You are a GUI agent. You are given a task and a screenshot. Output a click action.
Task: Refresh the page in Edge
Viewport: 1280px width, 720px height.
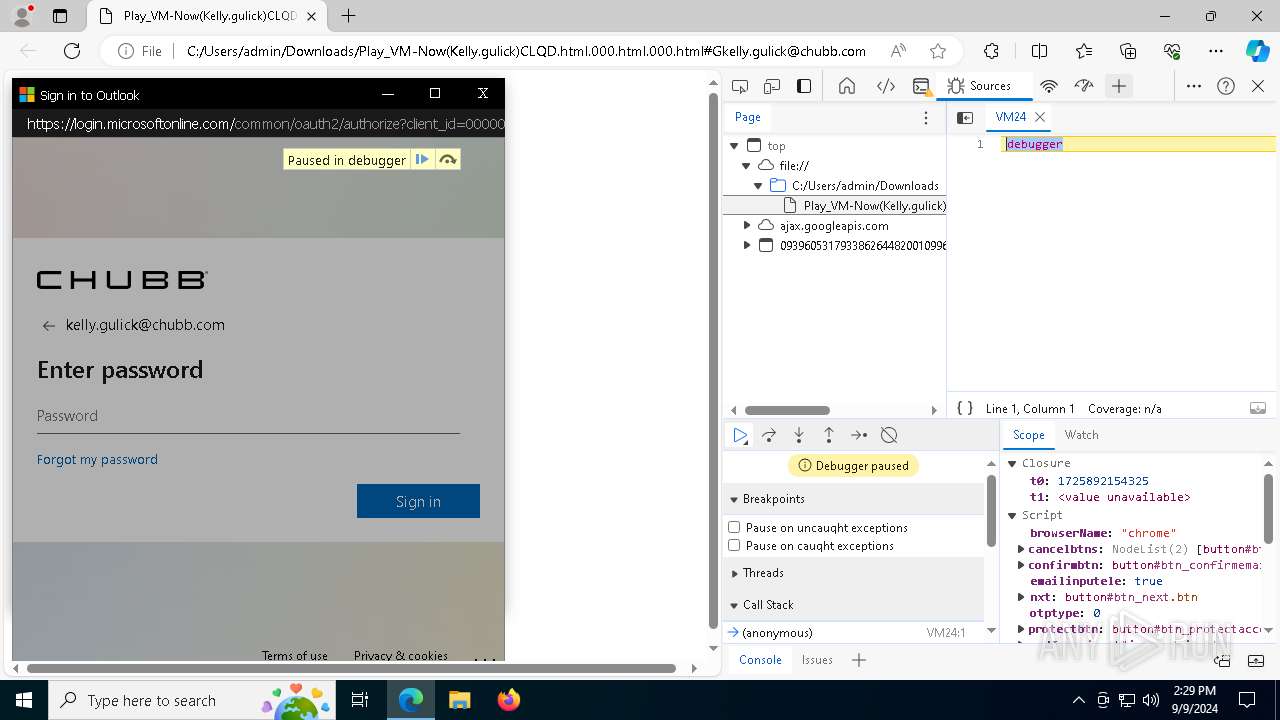tap(72, 51)
